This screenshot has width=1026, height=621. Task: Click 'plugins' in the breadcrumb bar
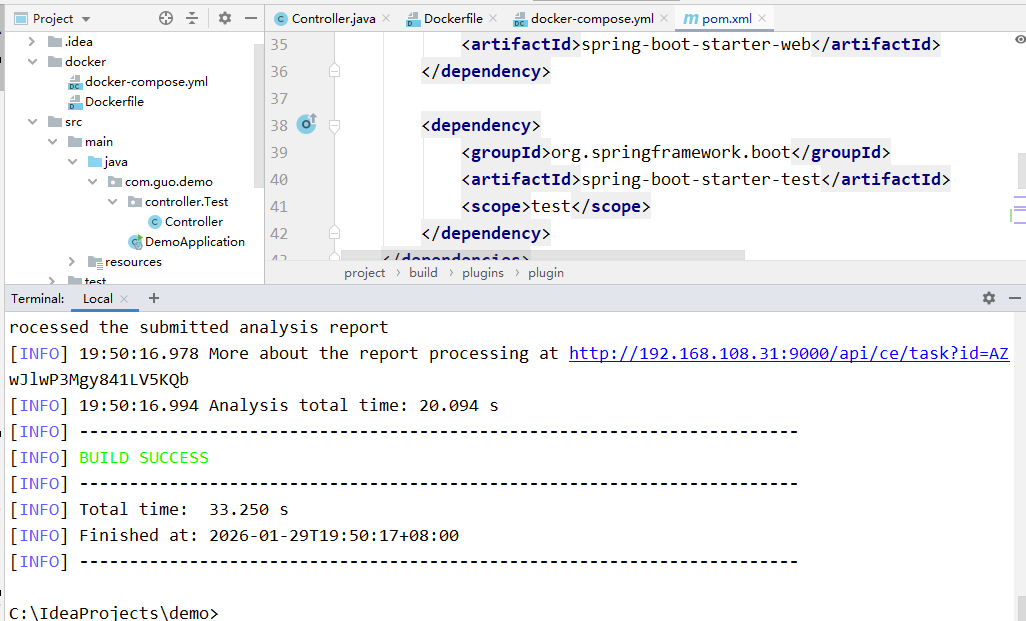click(x=483, y=273)
